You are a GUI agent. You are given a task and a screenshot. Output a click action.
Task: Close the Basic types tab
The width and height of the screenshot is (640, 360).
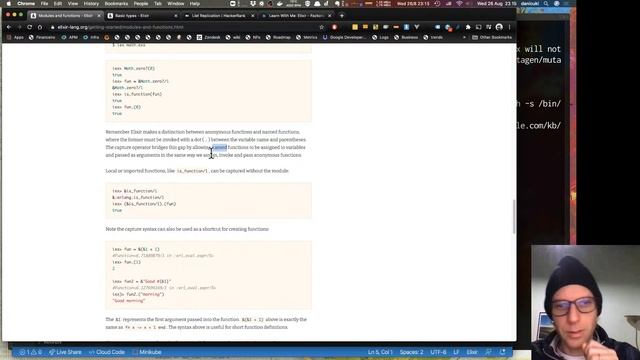point(176,16)
